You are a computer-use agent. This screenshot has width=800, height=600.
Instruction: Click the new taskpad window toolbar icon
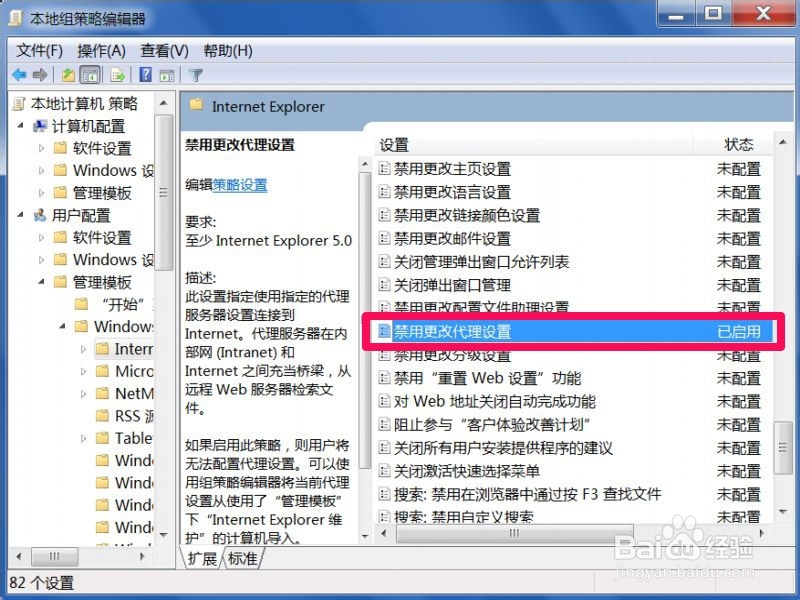coord(167,74)
